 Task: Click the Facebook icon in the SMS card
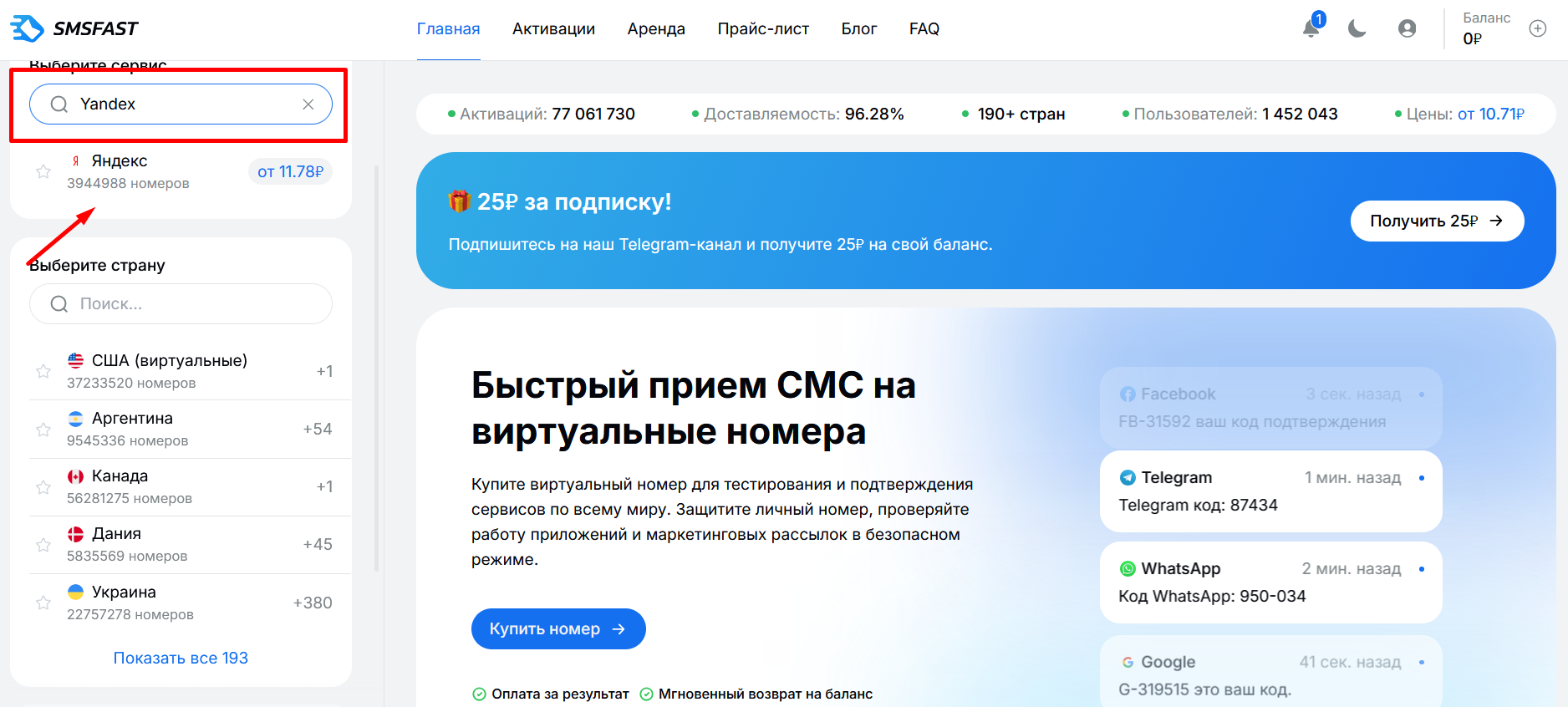(x=1128, y=394)
